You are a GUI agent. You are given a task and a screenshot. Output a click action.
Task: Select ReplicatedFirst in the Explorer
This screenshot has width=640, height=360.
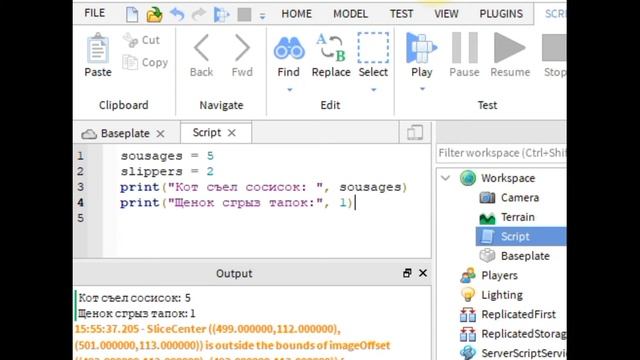pyautogui.click(x=518, y=314)
